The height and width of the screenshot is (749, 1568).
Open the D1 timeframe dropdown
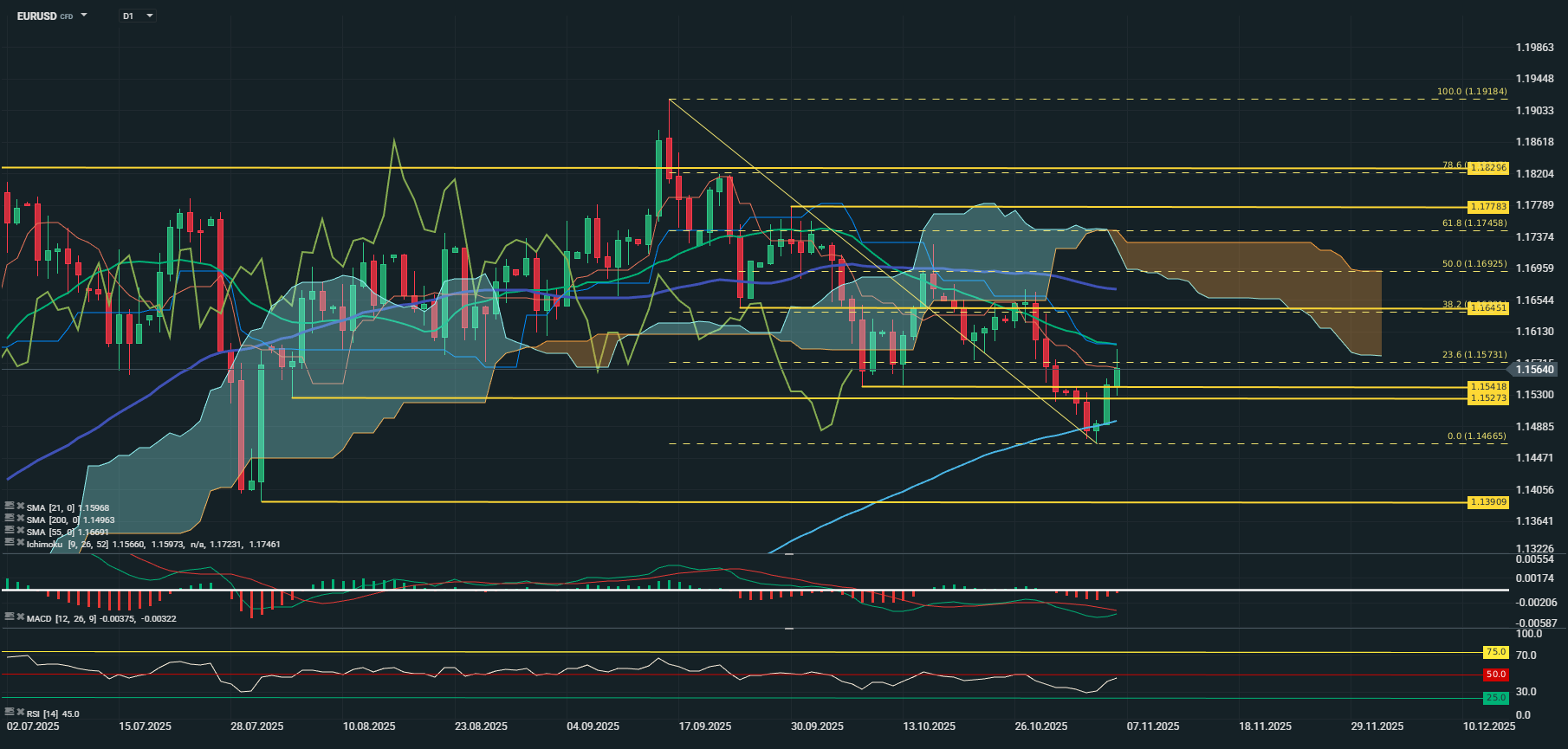tap(149, 16)
